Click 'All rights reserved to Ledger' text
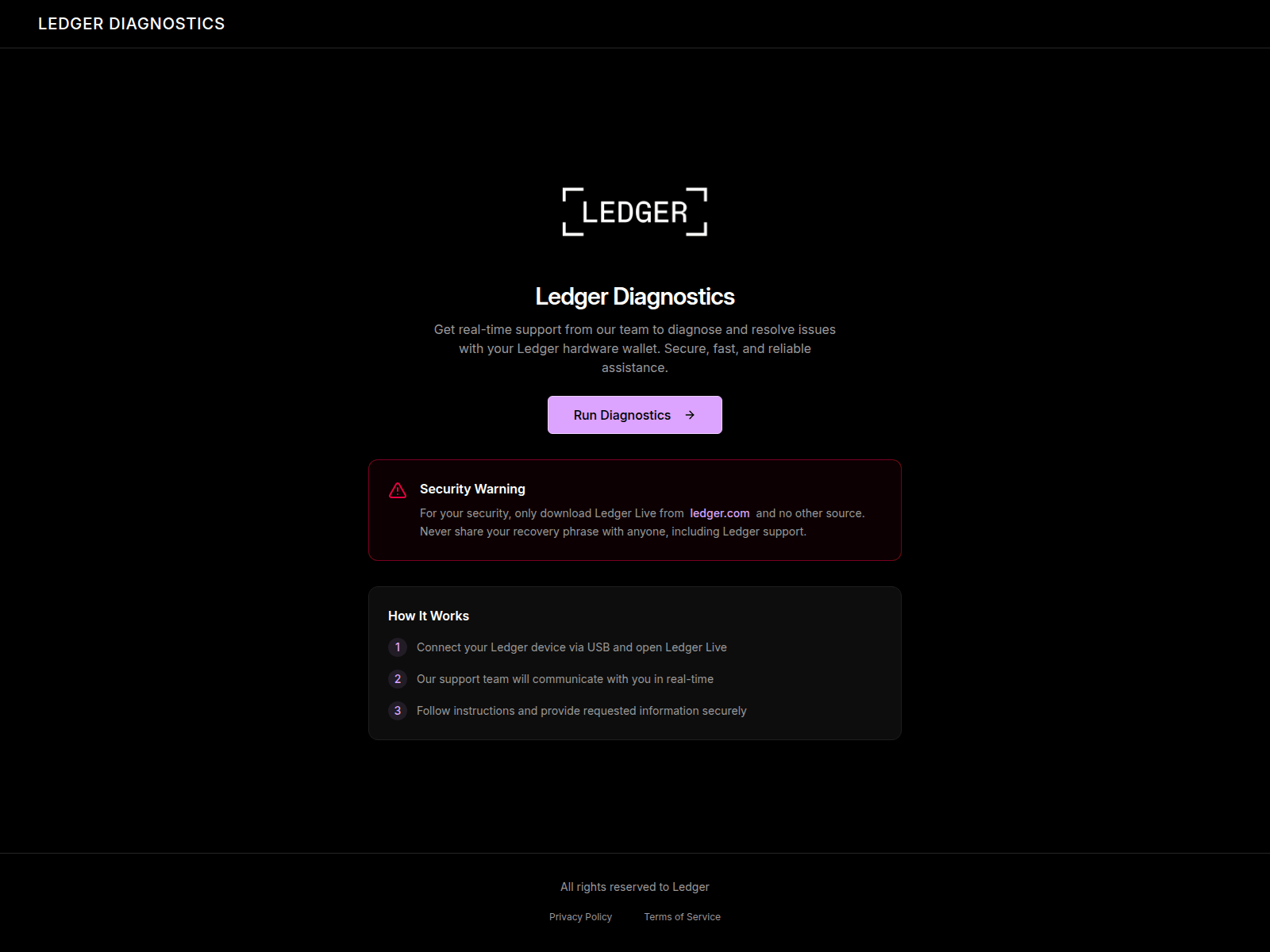This screenshot has width=1270, height=952. click(x=635, y=887)
